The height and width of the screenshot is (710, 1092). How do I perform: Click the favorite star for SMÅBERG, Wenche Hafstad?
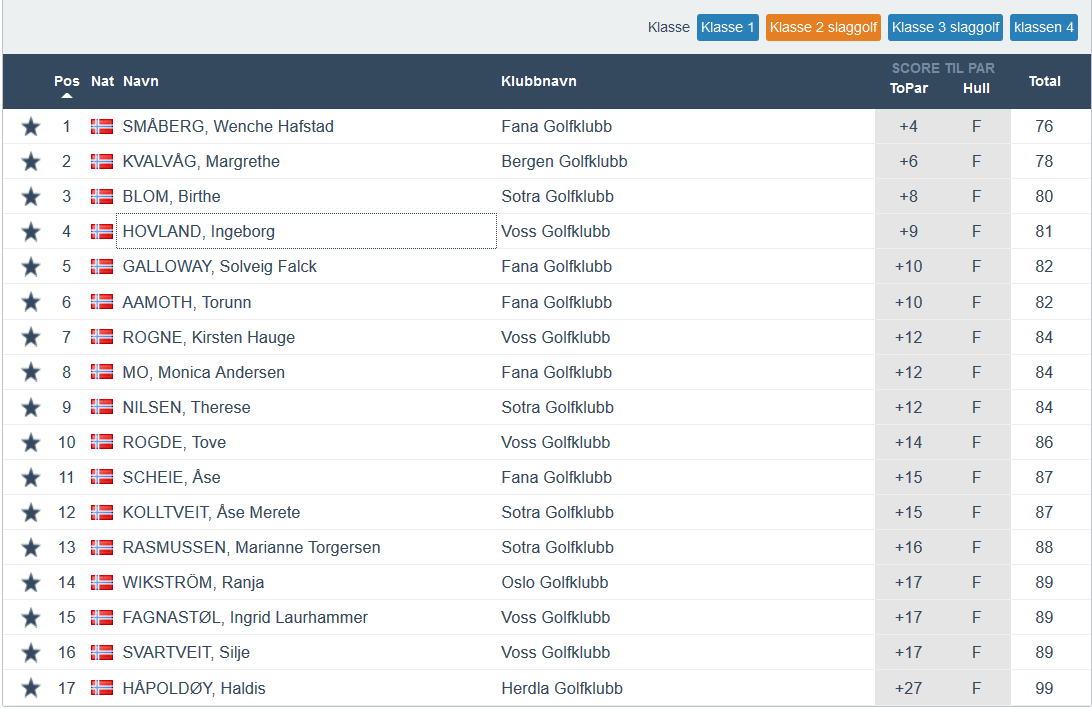[31, 127]
